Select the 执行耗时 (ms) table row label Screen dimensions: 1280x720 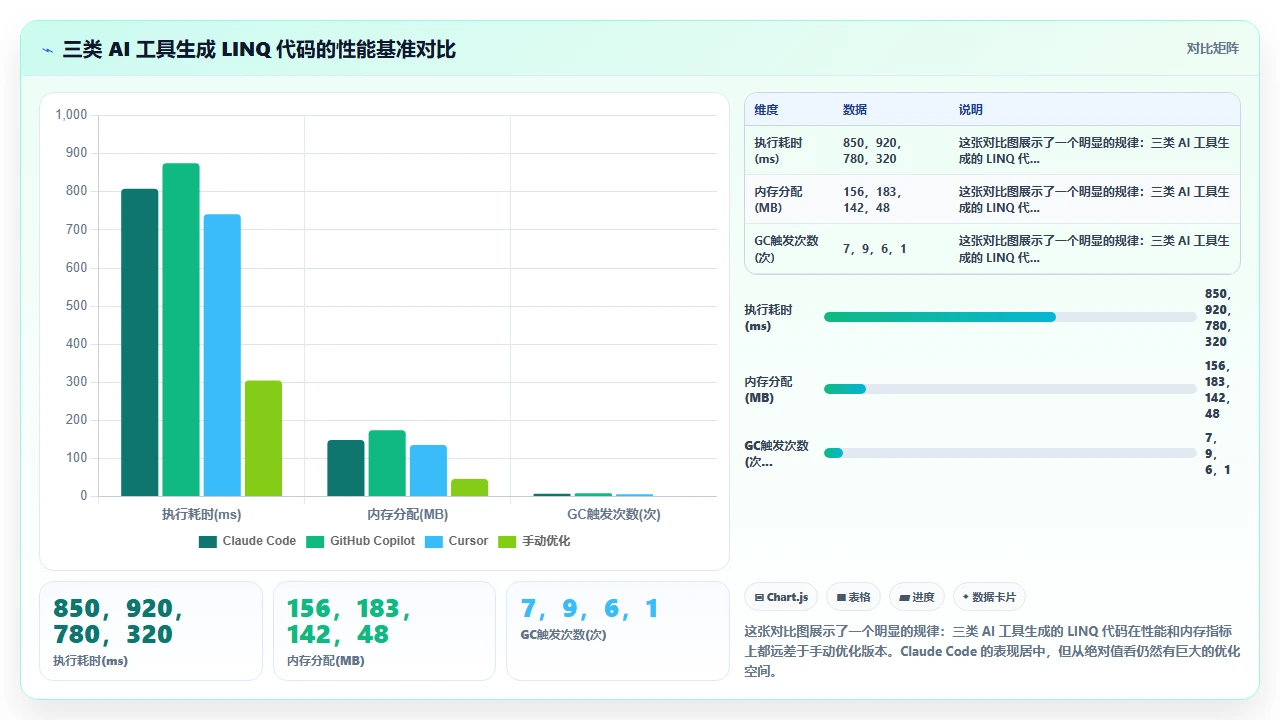click(x=778, y=151)
